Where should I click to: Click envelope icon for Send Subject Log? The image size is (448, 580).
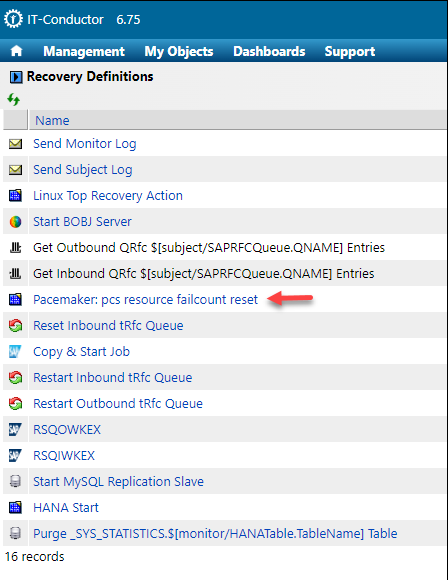(16, 170)
